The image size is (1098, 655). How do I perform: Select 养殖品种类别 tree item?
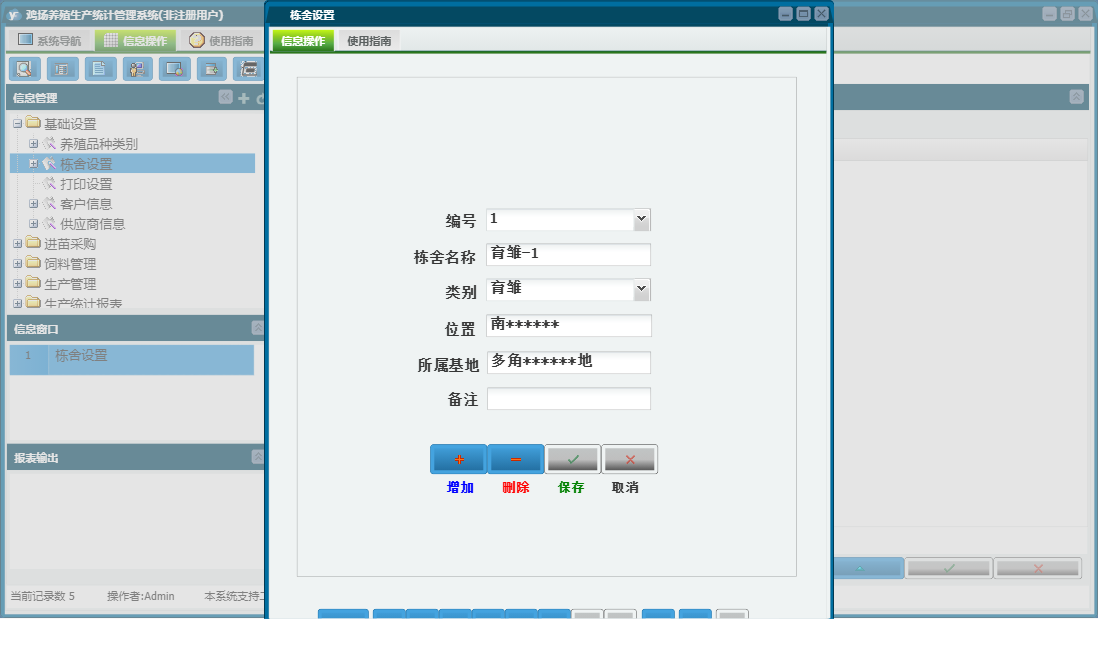pyautogui.click(x=99, y=144)
